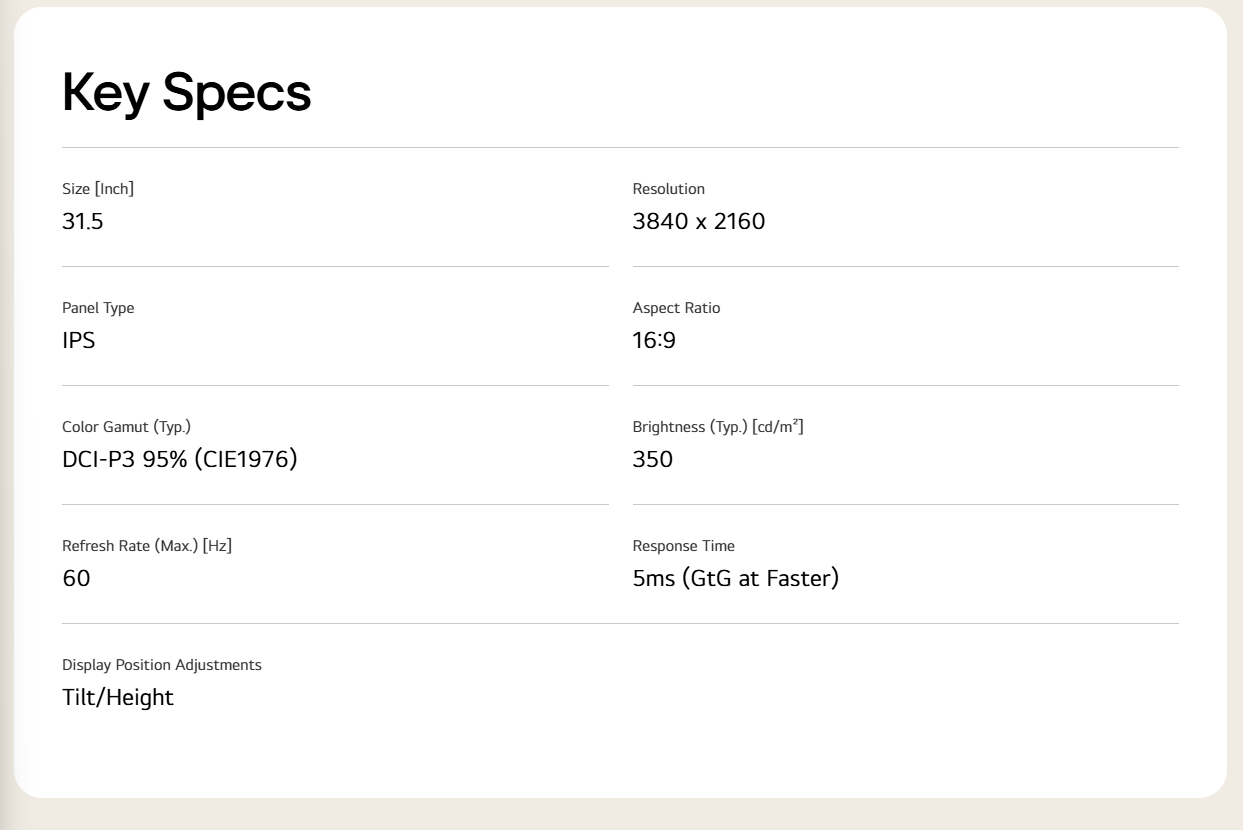Click the Display Position Adjustments label
The width and height of the screenshot is (1243, 830).
pyautogui.click(x=162, y=665)
